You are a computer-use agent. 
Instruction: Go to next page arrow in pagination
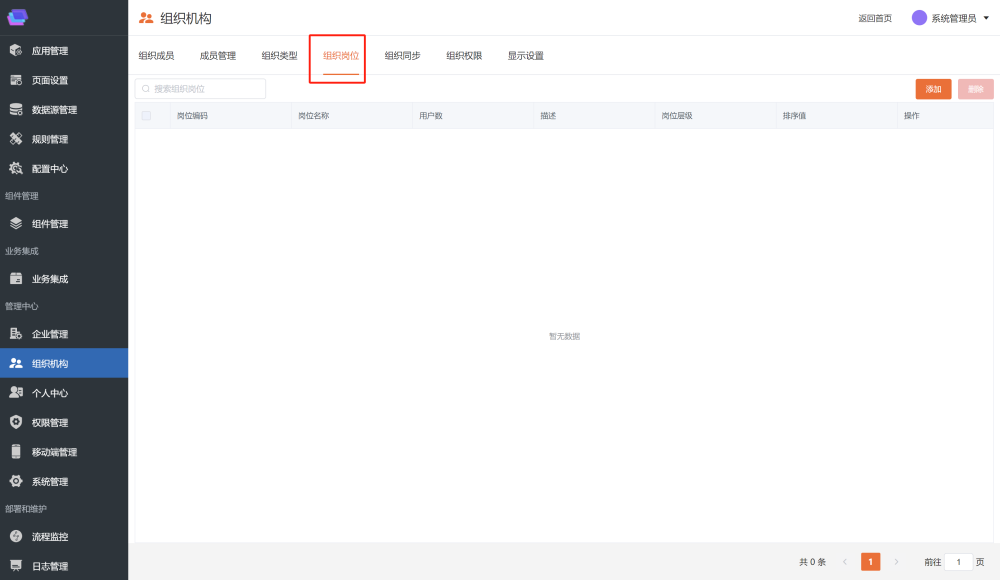(896, 562)
